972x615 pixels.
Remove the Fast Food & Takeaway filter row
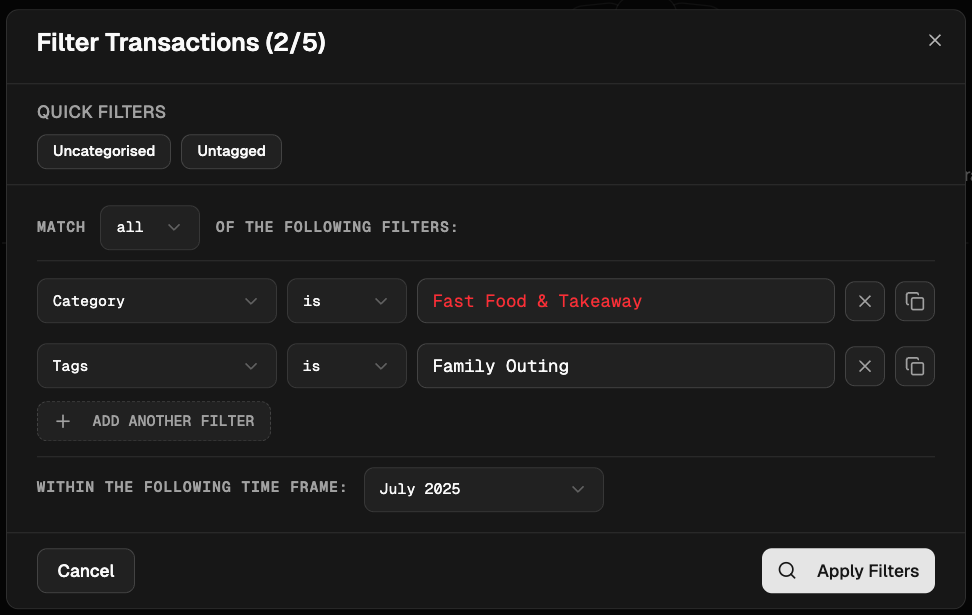864,300
